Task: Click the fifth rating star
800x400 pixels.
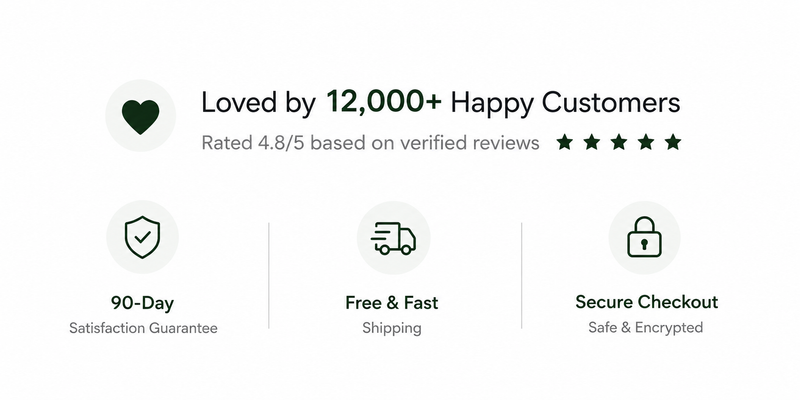Action: tap(673, 142)
